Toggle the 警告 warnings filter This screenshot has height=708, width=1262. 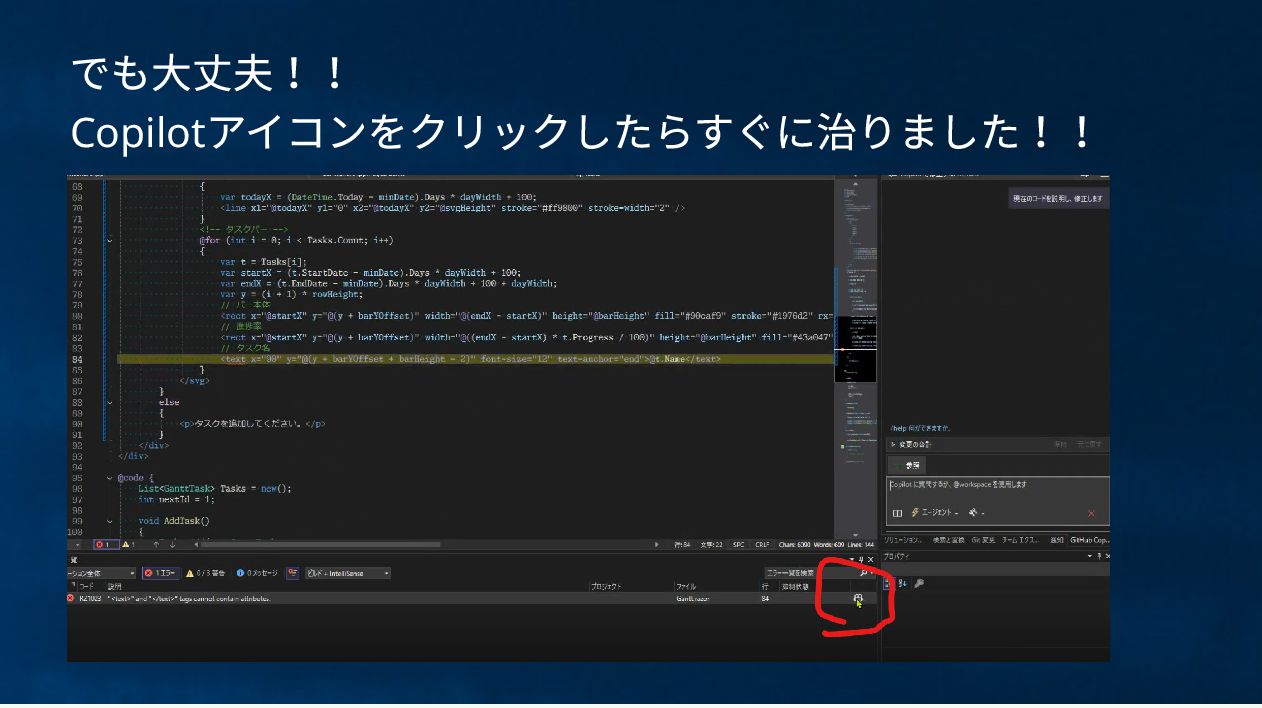207,573
